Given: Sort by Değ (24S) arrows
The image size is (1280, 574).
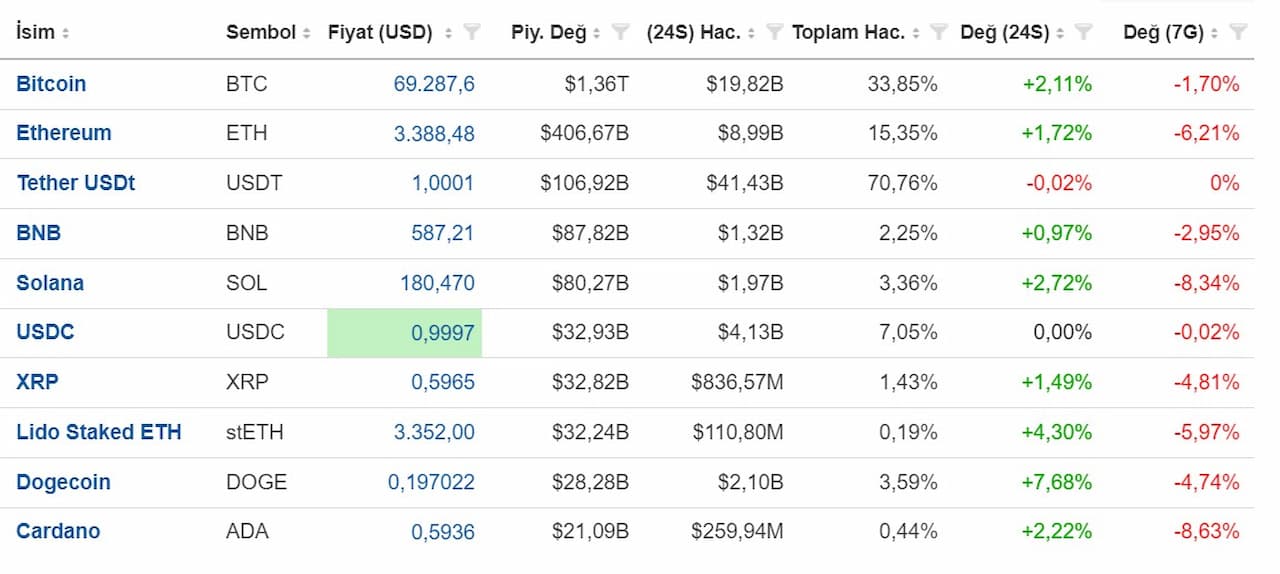Looking at the screenshot, I should coord(1060,33).
